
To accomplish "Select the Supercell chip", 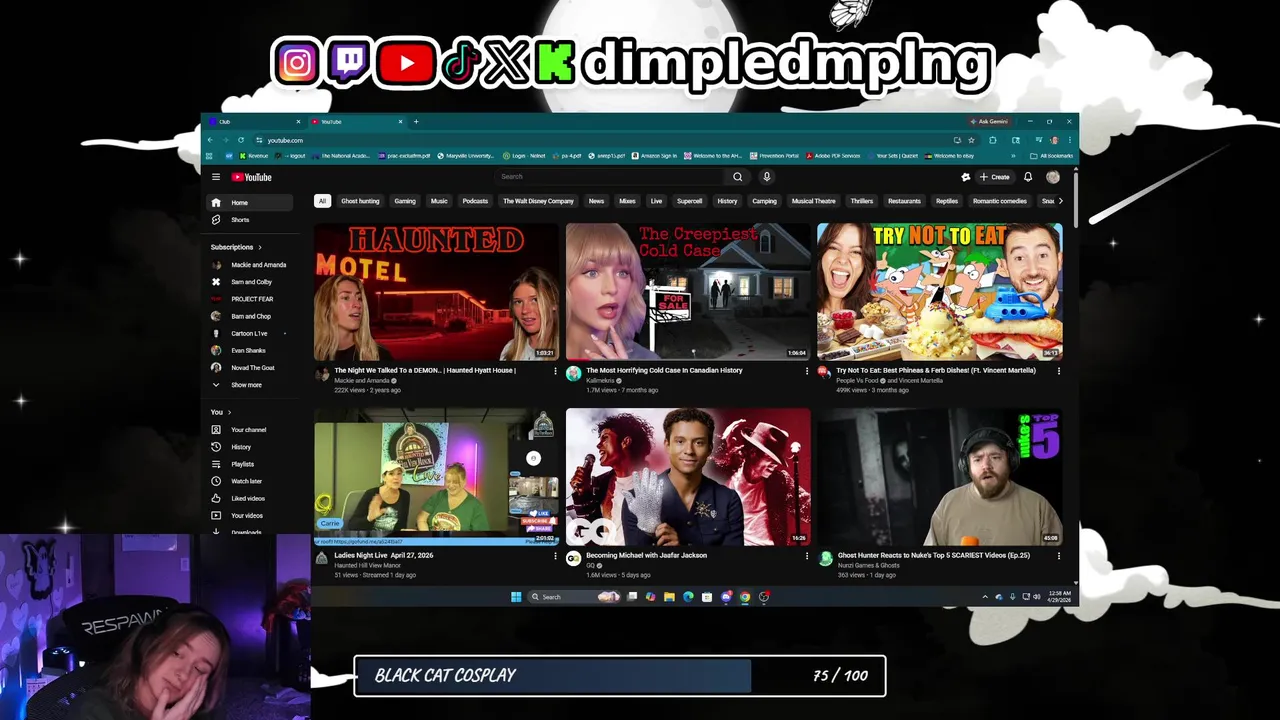I will coord(689,201).
